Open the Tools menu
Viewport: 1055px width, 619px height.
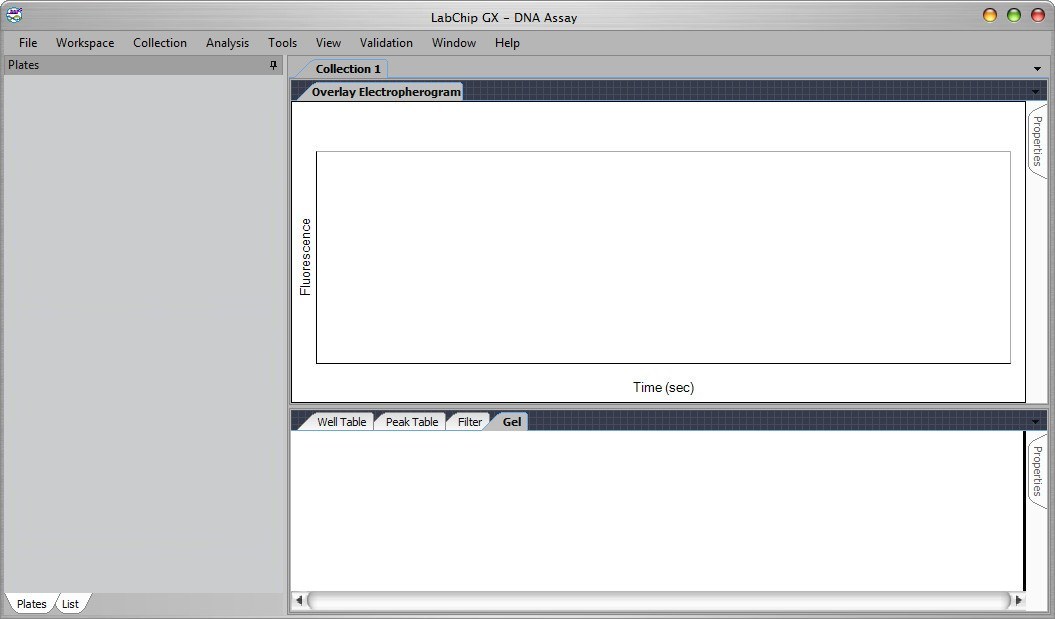tap(282, 42)
